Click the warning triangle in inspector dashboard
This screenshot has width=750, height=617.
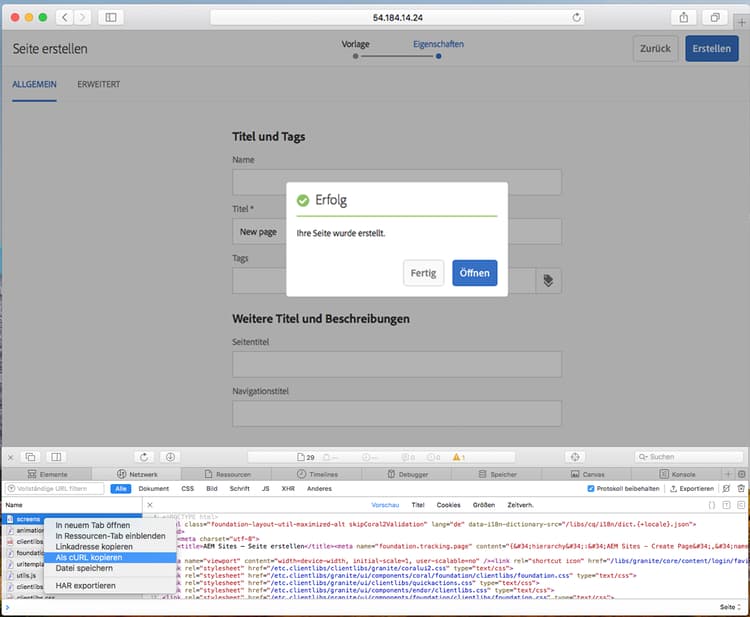pyautogui.click(x=458, y=457)
